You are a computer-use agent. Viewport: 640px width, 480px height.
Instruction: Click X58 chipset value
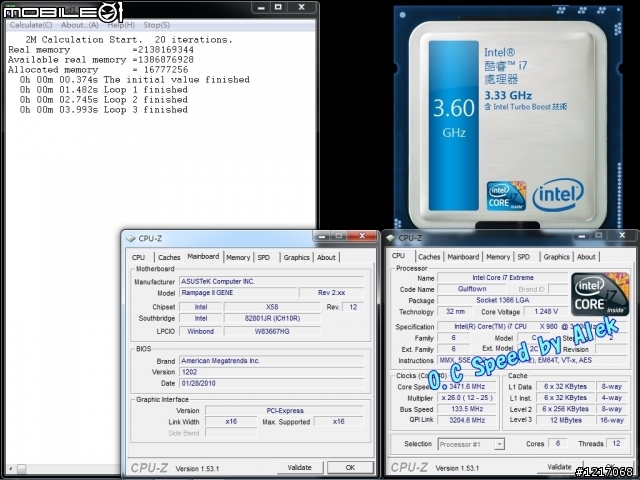(272, 307)
